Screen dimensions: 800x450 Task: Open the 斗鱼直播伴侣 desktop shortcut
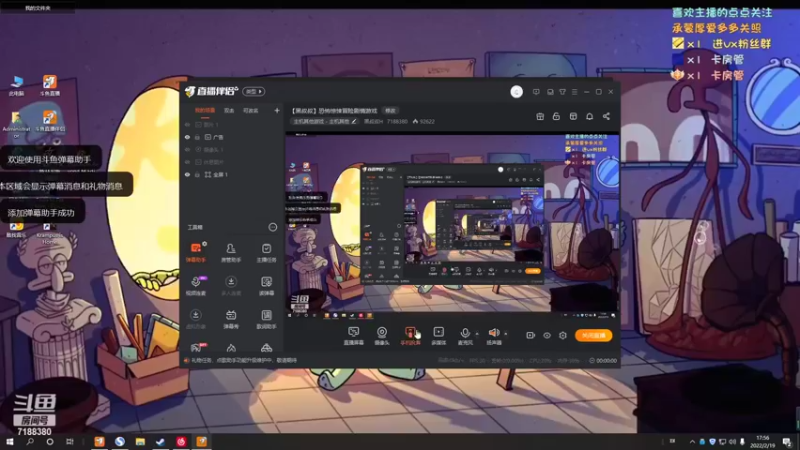pos(49,122)
